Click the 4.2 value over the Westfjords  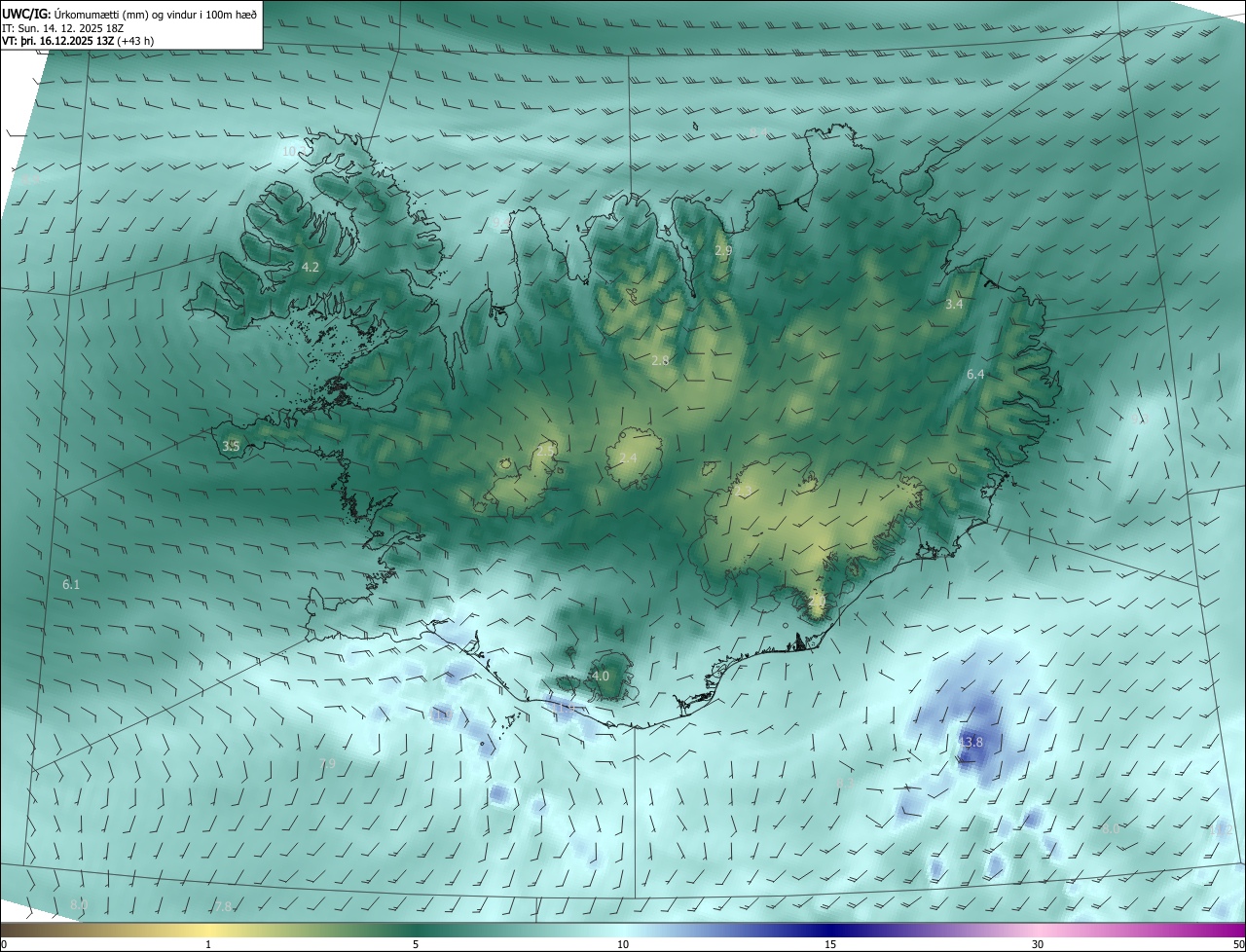(x=311, y=267)
